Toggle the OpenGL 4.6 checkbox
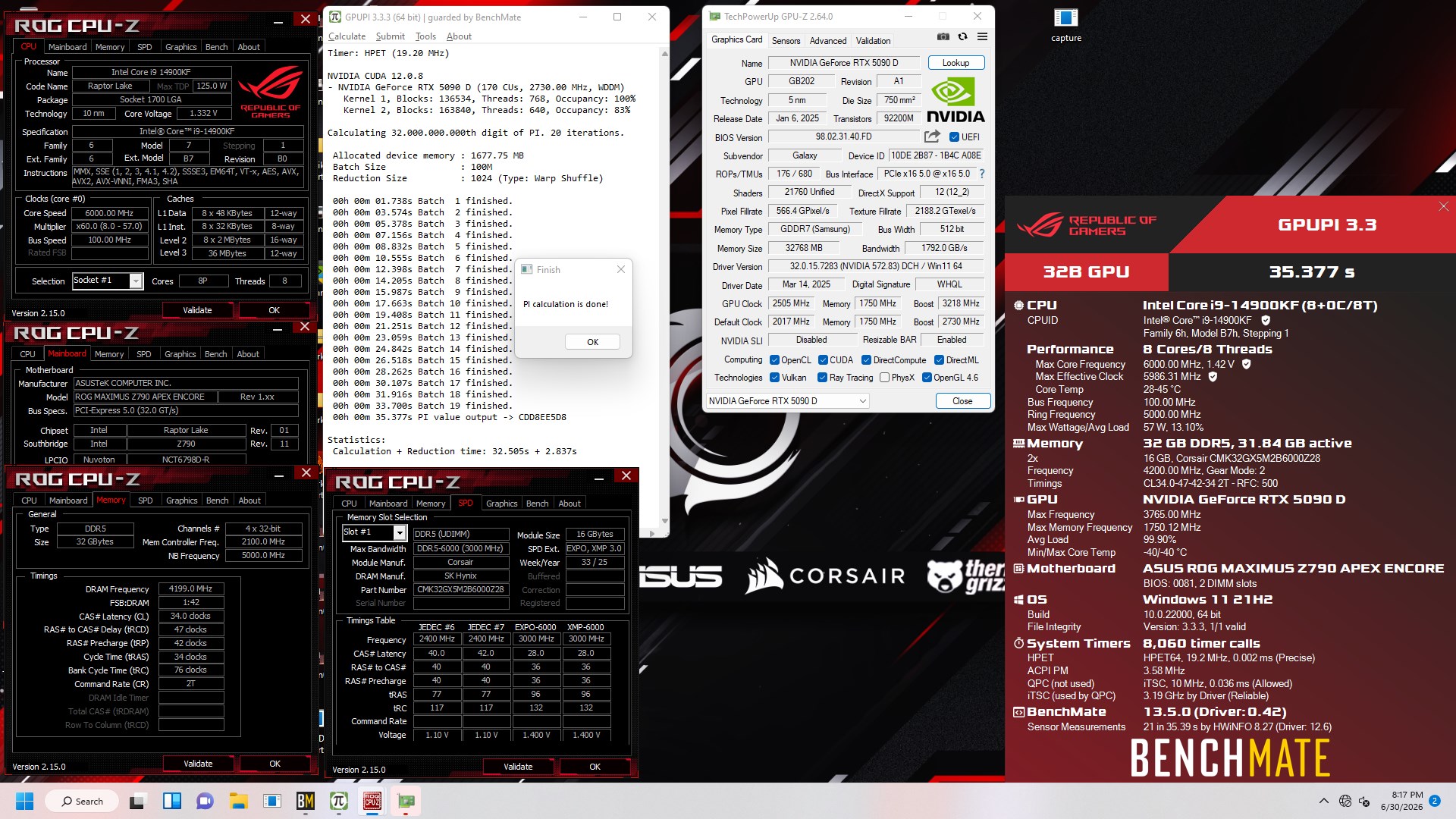The height and width of the screenshot is (819, 1456). pyautogui.click(x=927, y=378)
